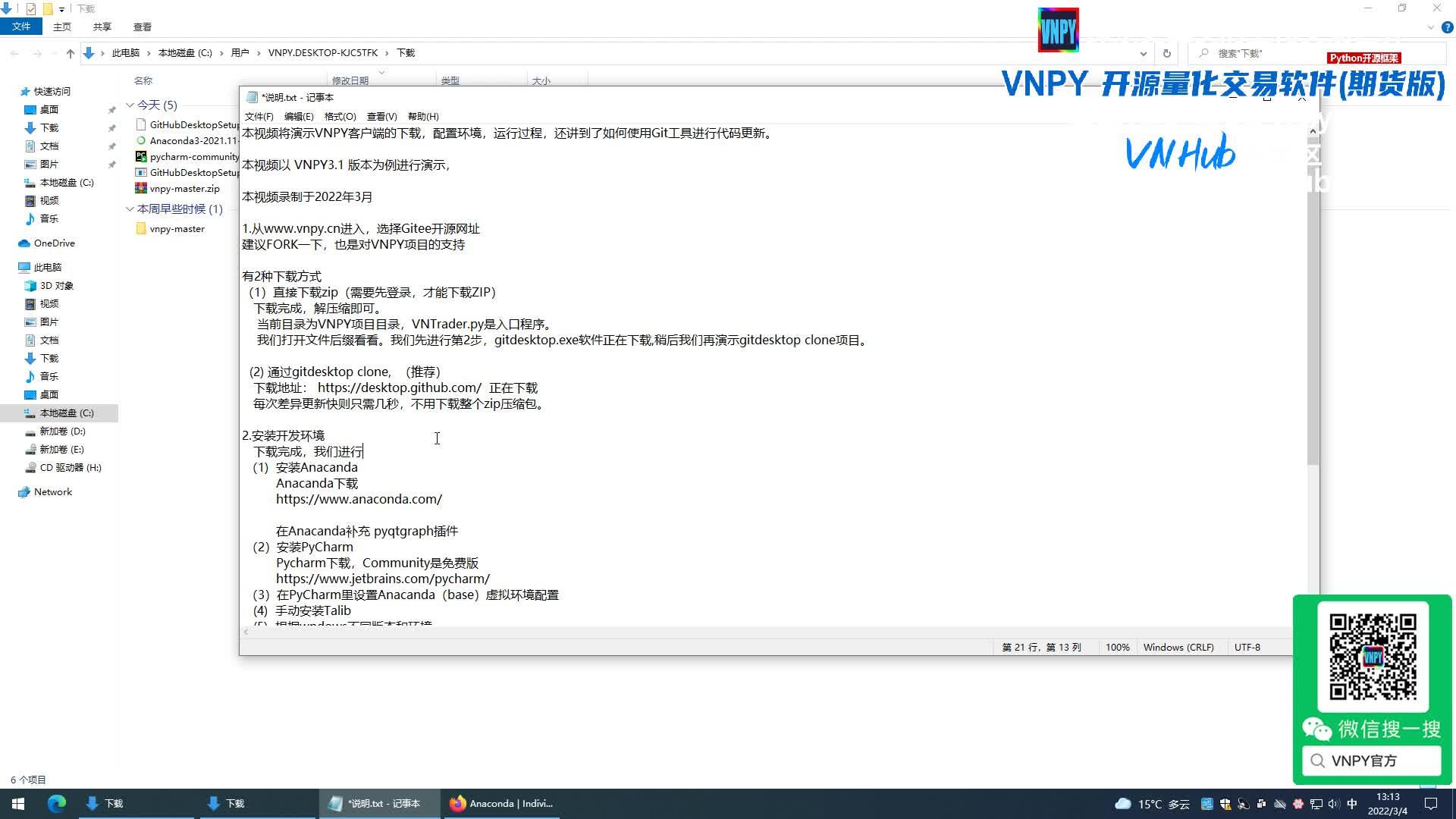Click inside the 搜索'下载' search box
Screen dimensions: 1456x819
pyautogui.click(x=1251, y=53)
